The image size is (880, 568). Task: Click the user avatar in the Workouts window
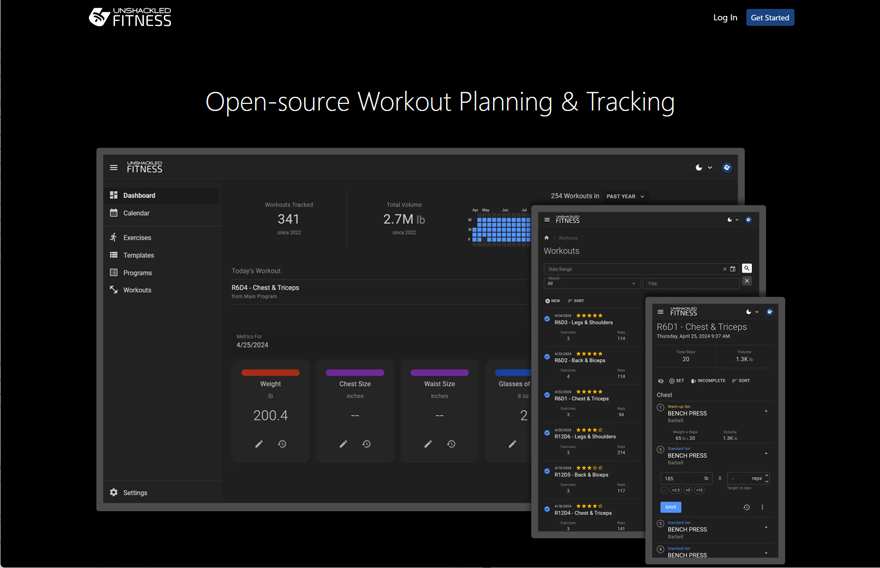tap(748, 220)
